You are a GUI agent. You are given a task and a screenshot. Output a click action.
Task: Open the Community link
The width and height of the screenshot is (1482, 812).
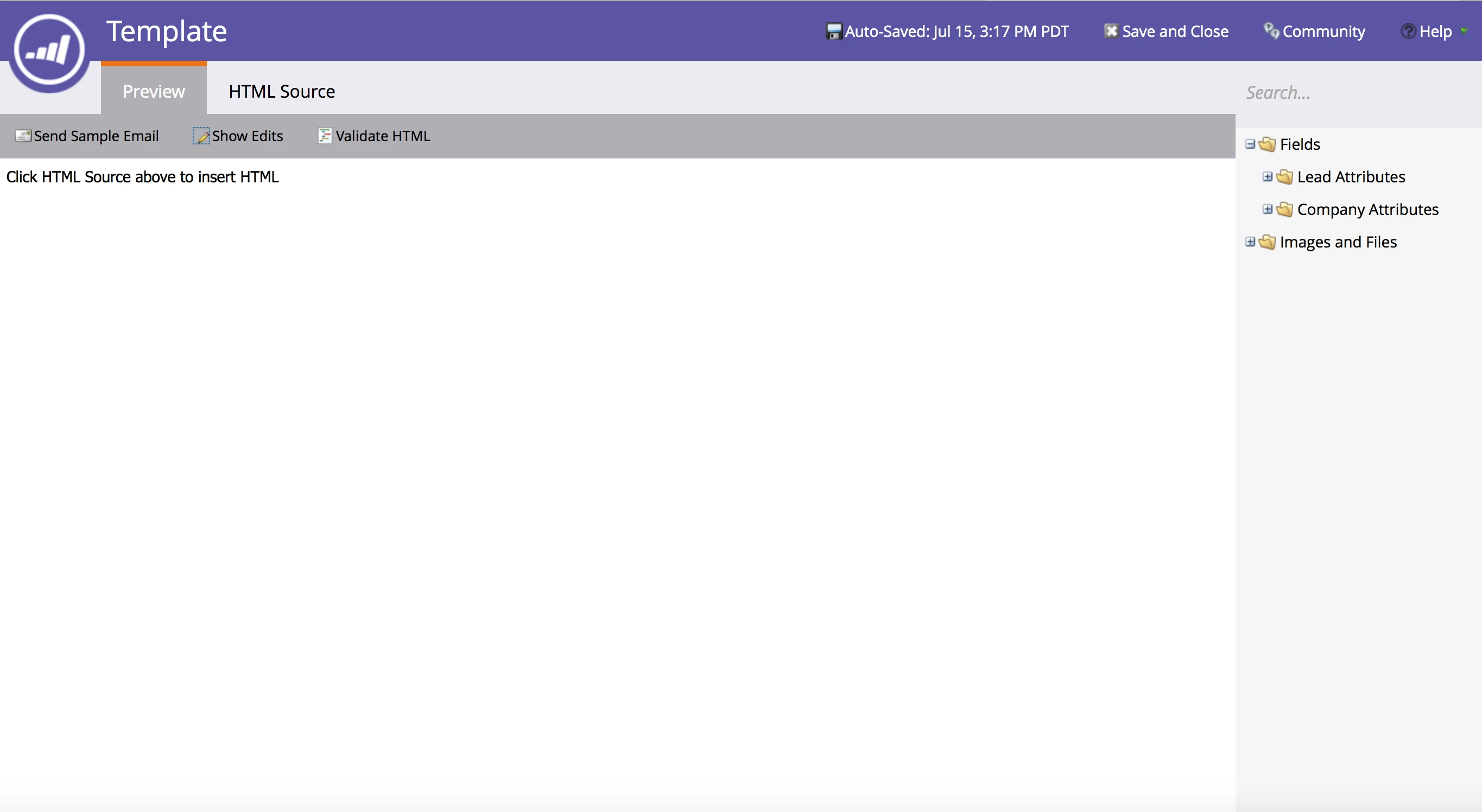point(1323,31)
